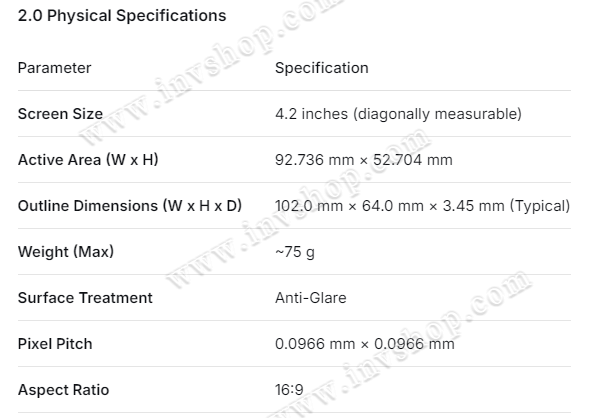This screenshot has width=610, height=418.
Task: Click the 'Screen Size' row label
Action: point(60,114)
